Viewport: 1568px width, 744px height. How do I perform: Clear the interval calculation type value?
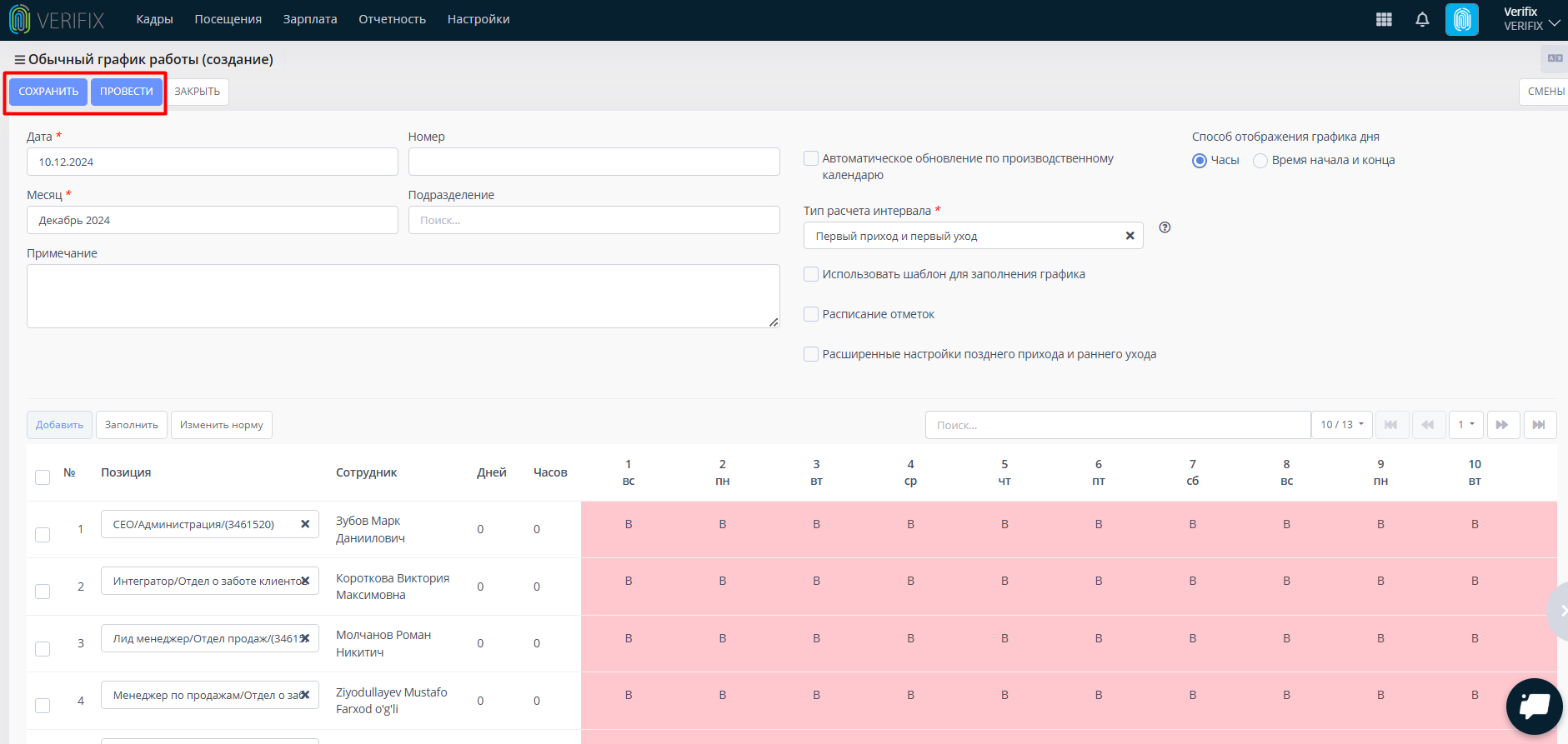coord(1130,236)
